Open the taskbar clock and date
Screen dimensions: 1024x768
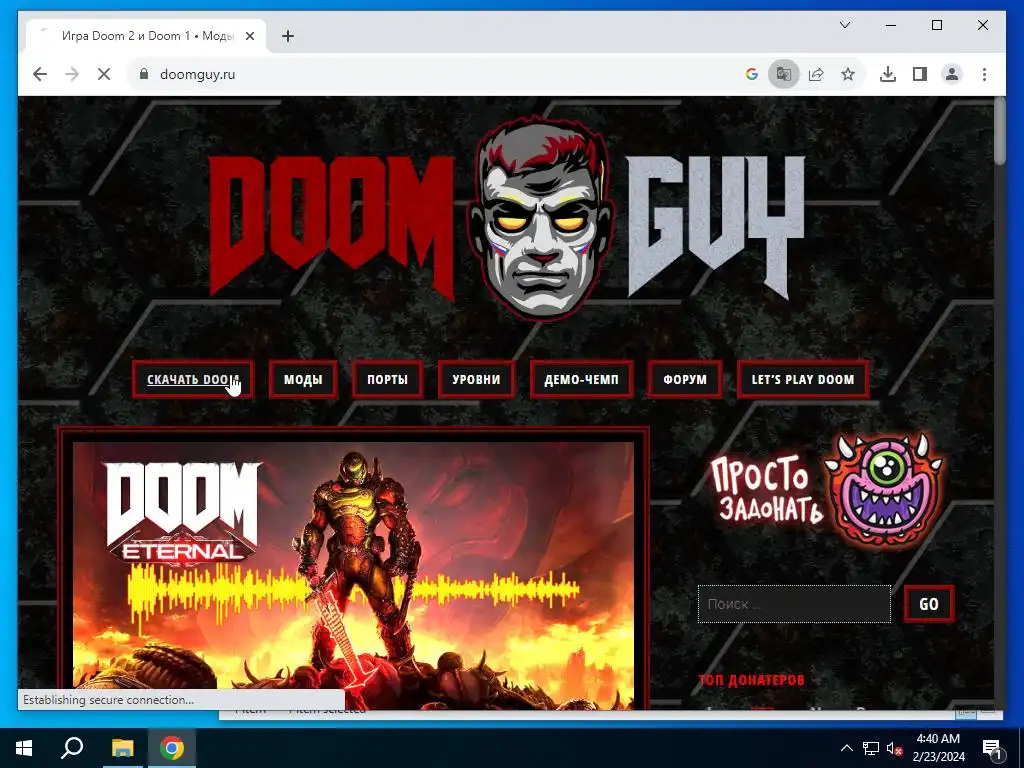938,748
